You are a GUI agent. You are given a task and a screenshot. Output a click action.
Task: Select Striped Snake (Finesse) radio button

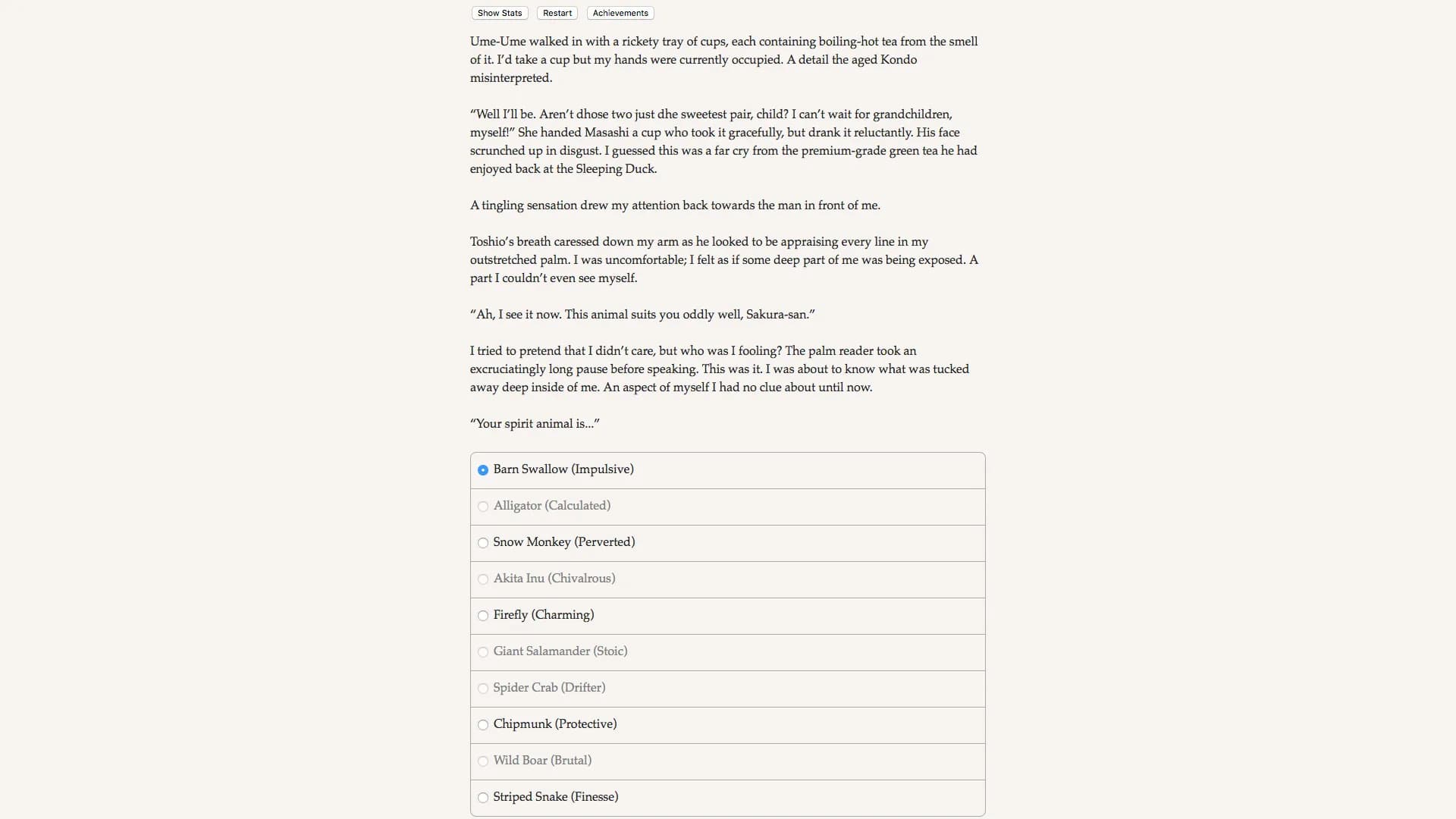tap(483, 798)
